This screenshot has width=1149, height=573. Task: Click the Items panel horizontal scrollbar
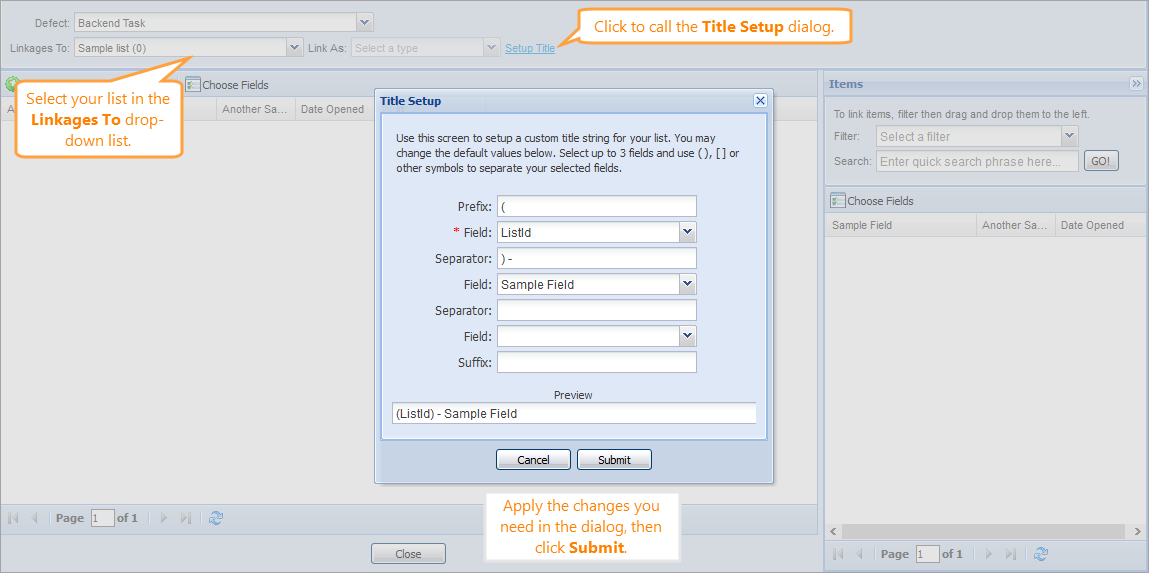(983, 531)
